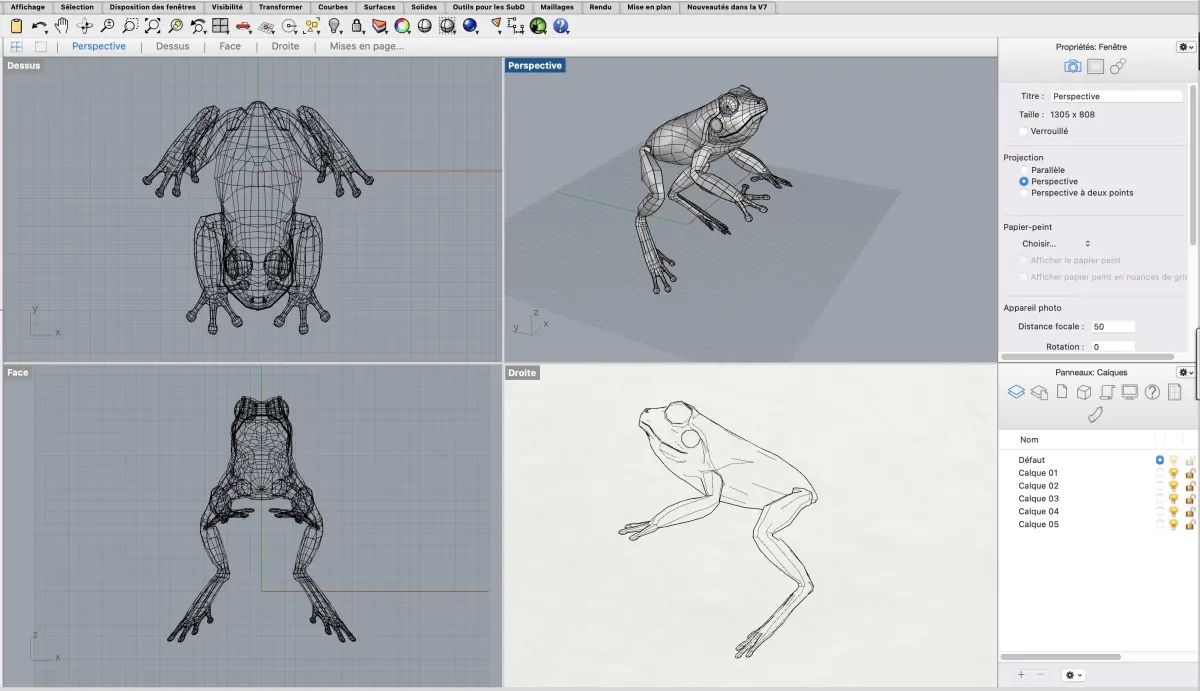This screenshot has width=1200, height=691.
Task: Open the Properties panel gear menu
Action: pos(1186,47)
